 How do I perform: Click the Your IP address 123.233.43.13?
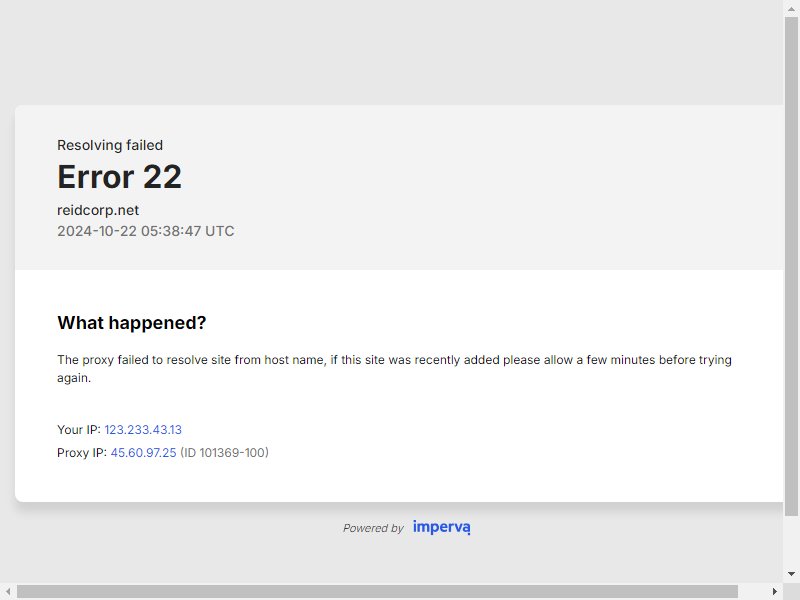coord(143,430)
